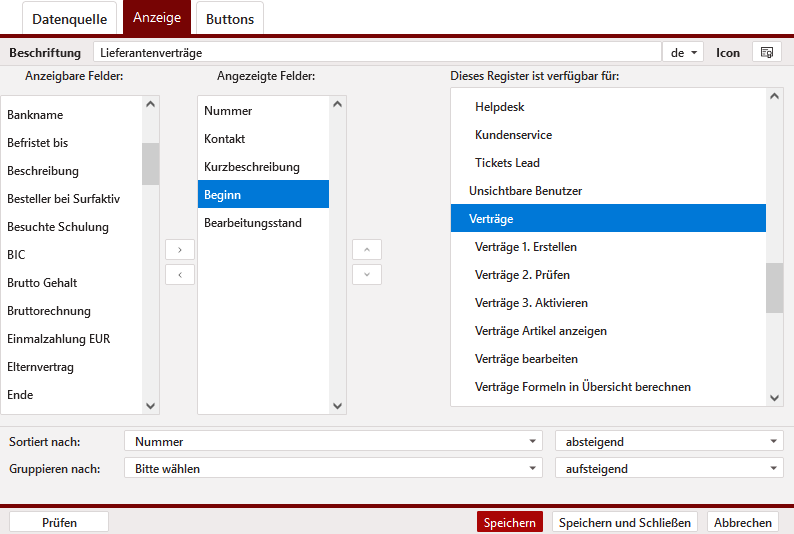
Task: Switch to the Buttons tab
Action: click(230, 19)
